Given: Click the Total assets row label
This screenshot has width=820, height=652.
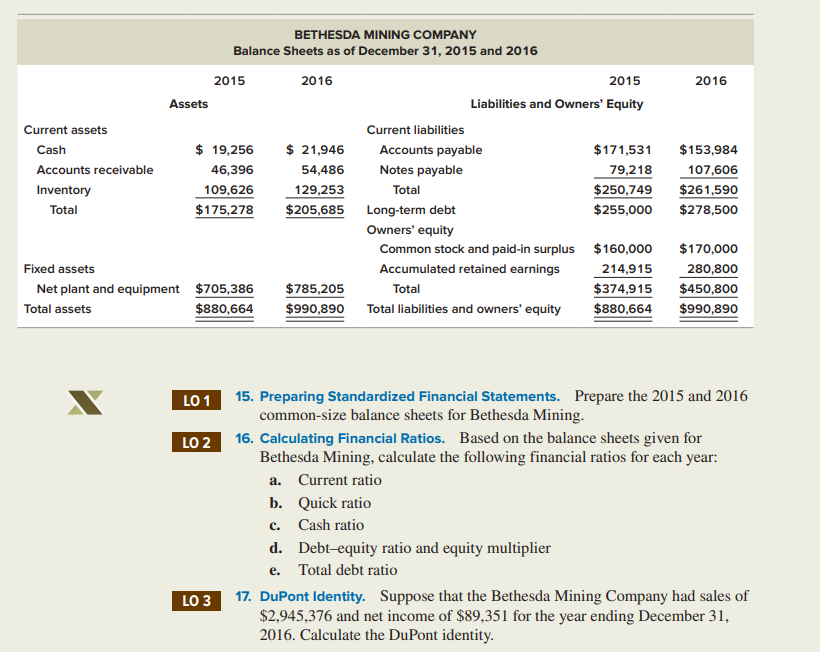Looking at the screenshot, I should [x=58, y=309].
